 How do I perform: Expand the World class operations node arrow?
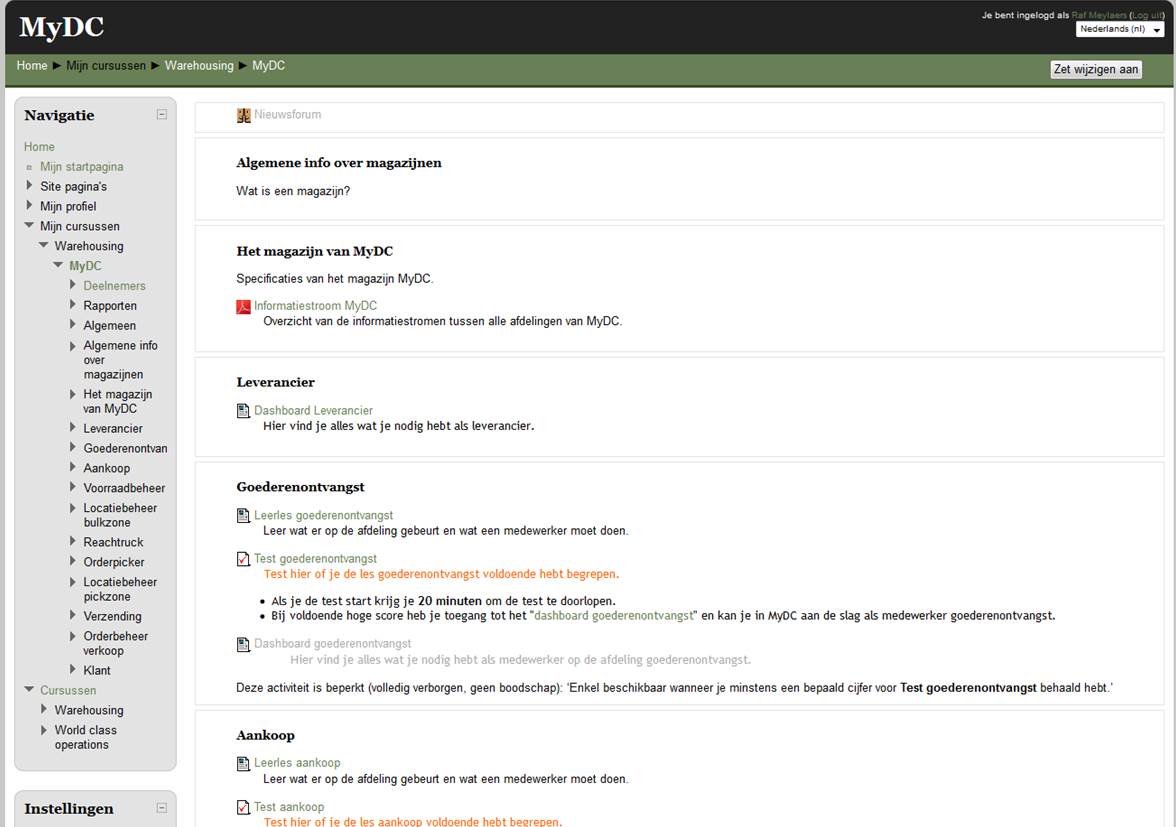click(44, 729)
